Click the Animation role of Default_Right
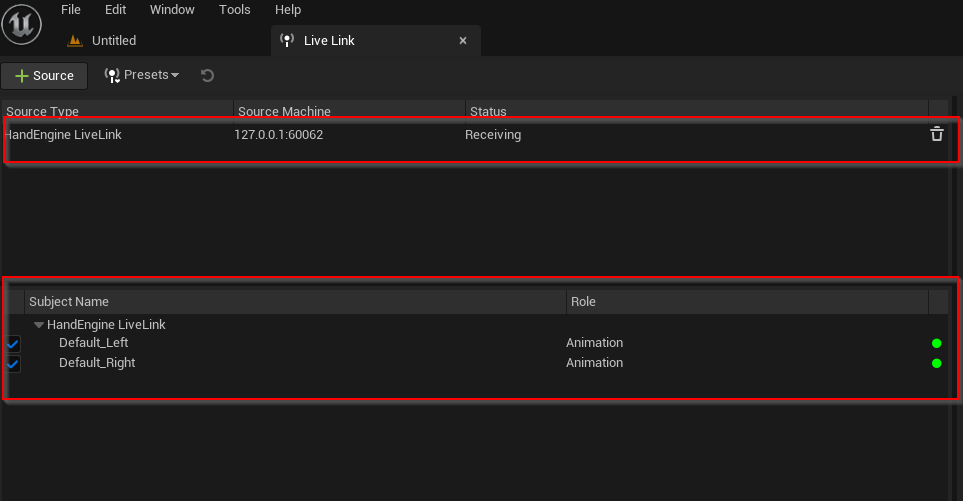This screenshot has width=963, height=501. 595,363
